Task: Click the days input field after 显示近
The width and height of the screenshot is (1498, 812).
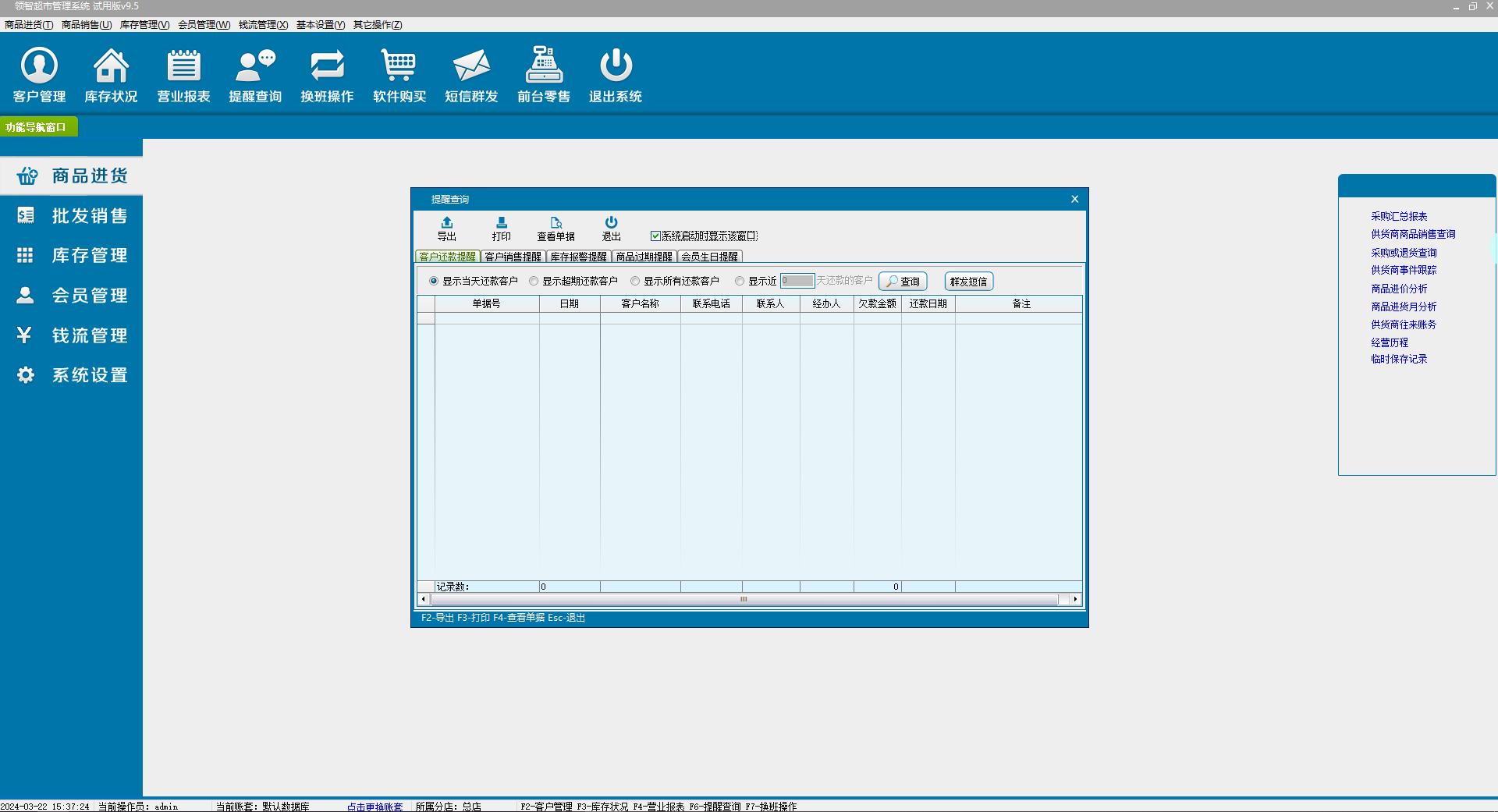Action: 797,281
